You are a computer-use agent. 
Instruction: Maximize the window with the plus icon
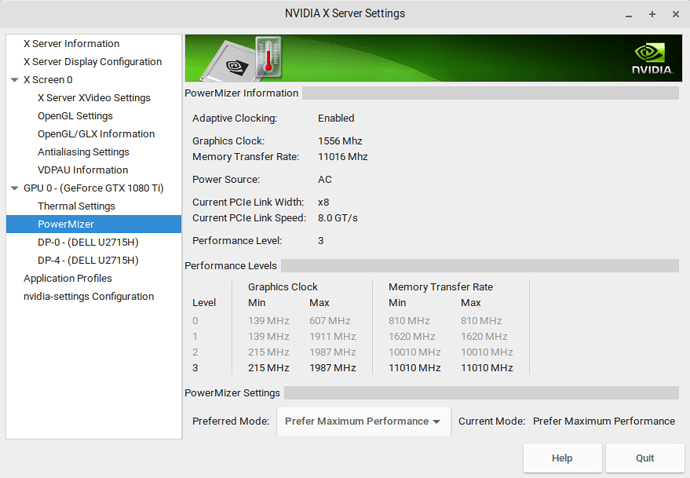[x=652, y=14]
